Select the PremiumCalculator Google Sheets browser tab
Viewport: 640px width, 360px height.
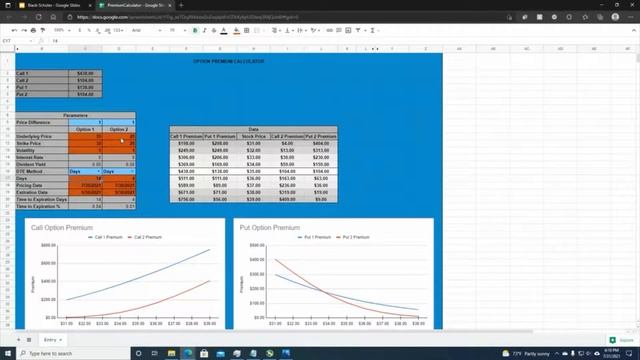[135, 5]
